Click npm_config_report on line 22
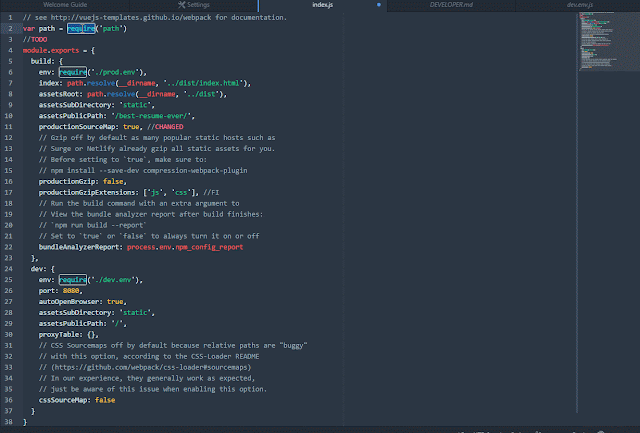This screenshot has width=640, height=433. [x=209, y=247]
